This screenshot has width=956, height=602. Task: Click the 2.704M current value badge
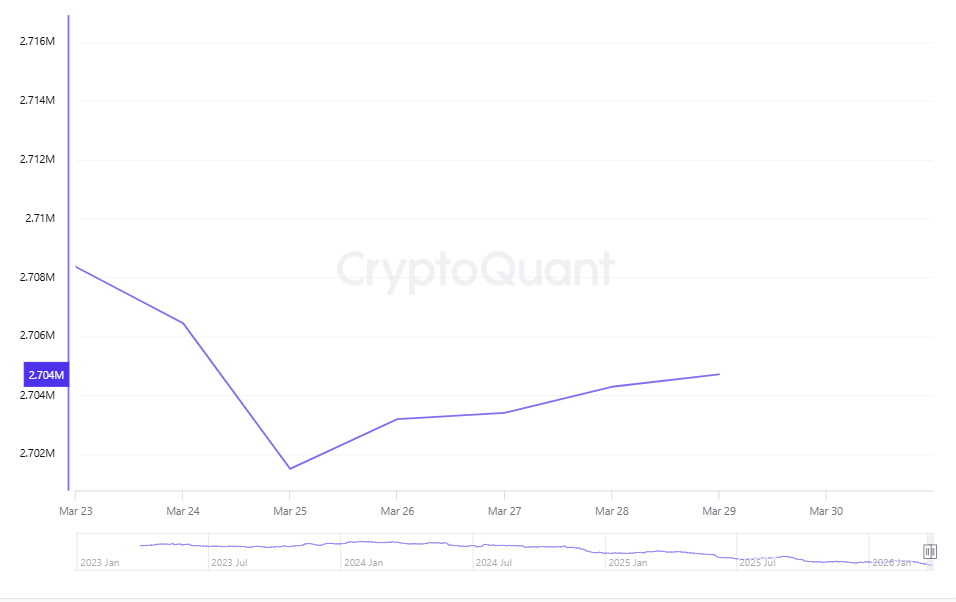point(46,375)
